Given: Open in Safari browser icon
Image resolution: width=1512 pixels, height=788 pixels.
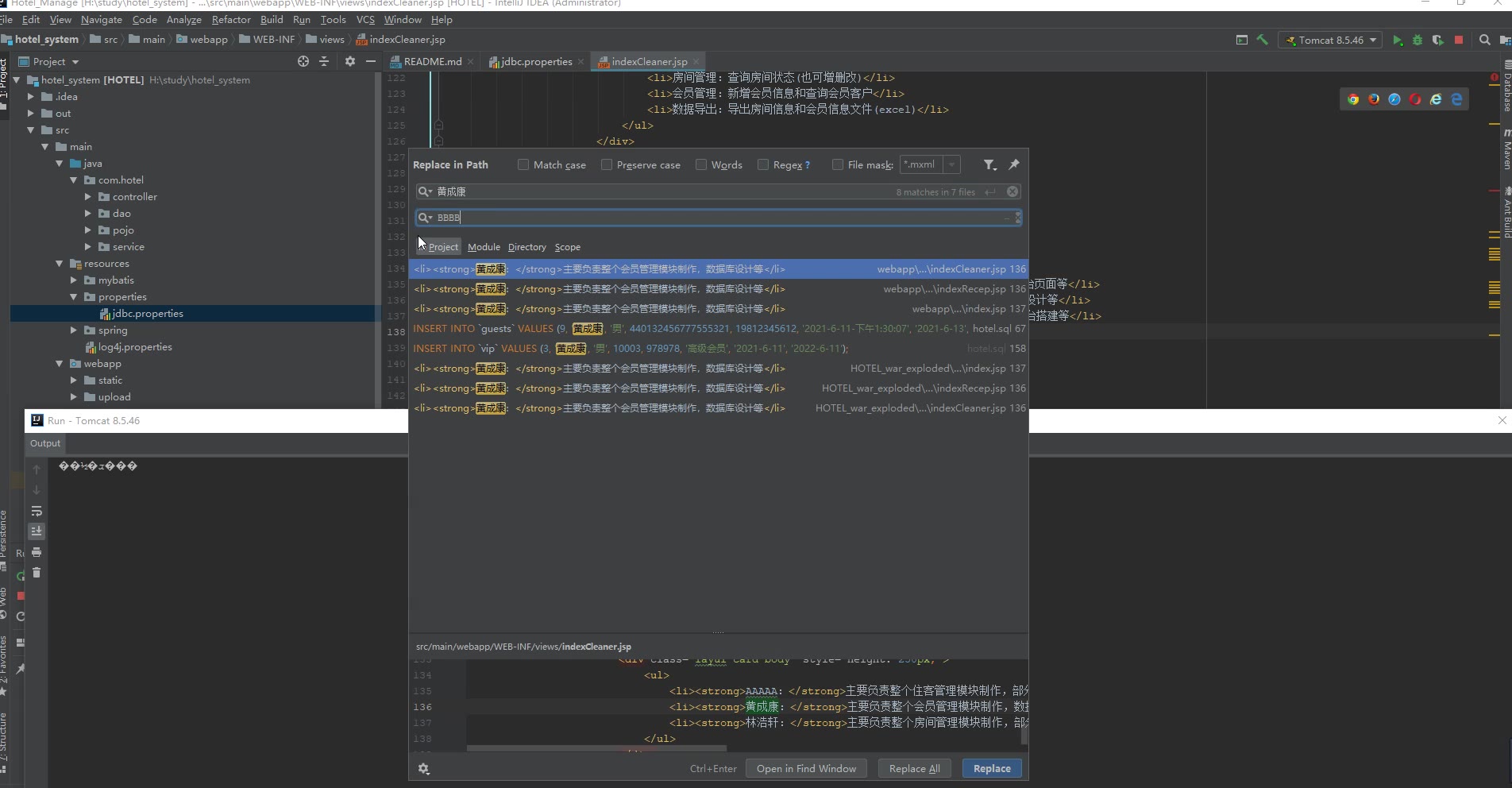Looking at the screenshot, I should coord(1394,99).
